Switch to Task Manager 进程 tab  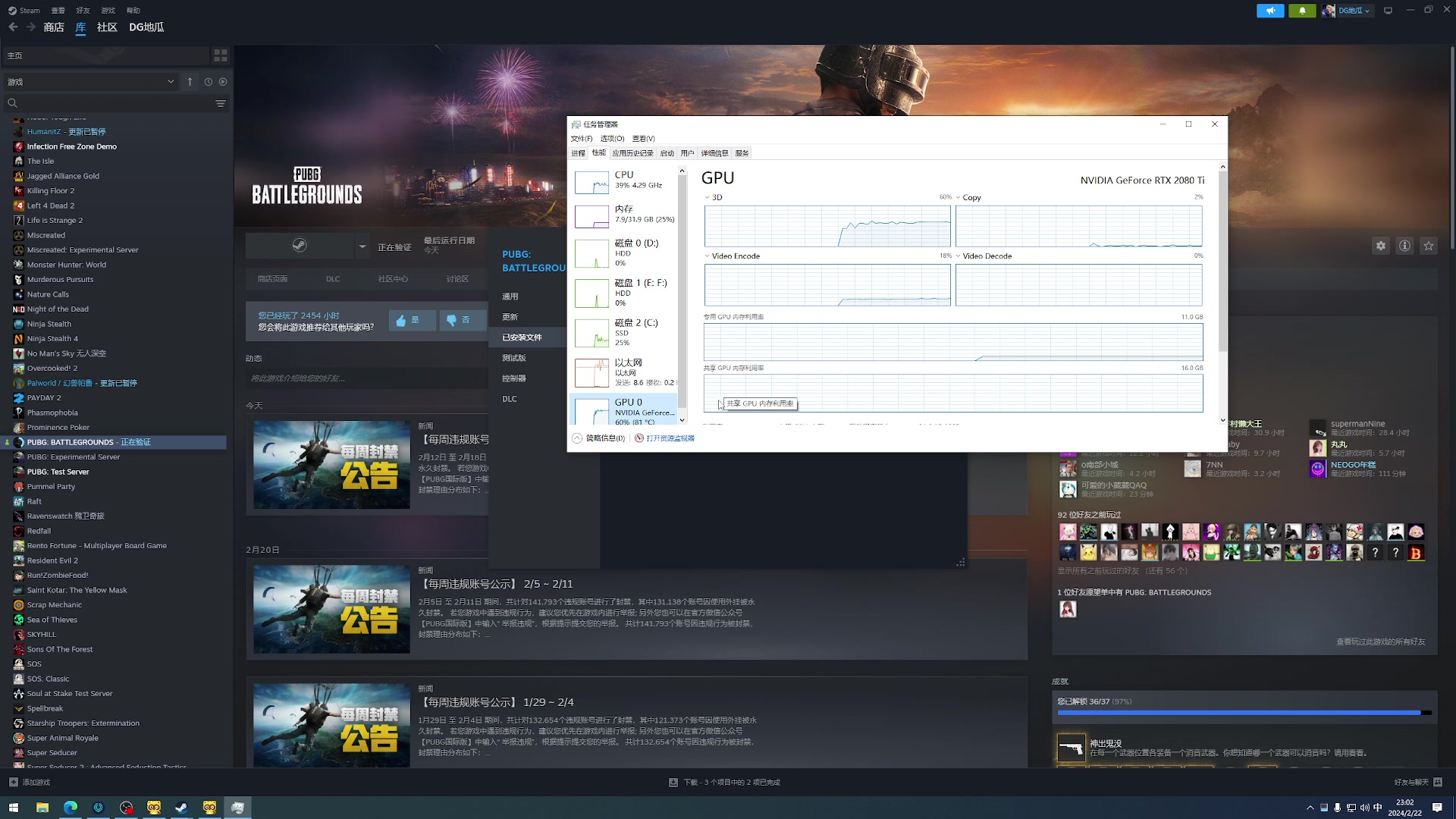coord(578,153)
